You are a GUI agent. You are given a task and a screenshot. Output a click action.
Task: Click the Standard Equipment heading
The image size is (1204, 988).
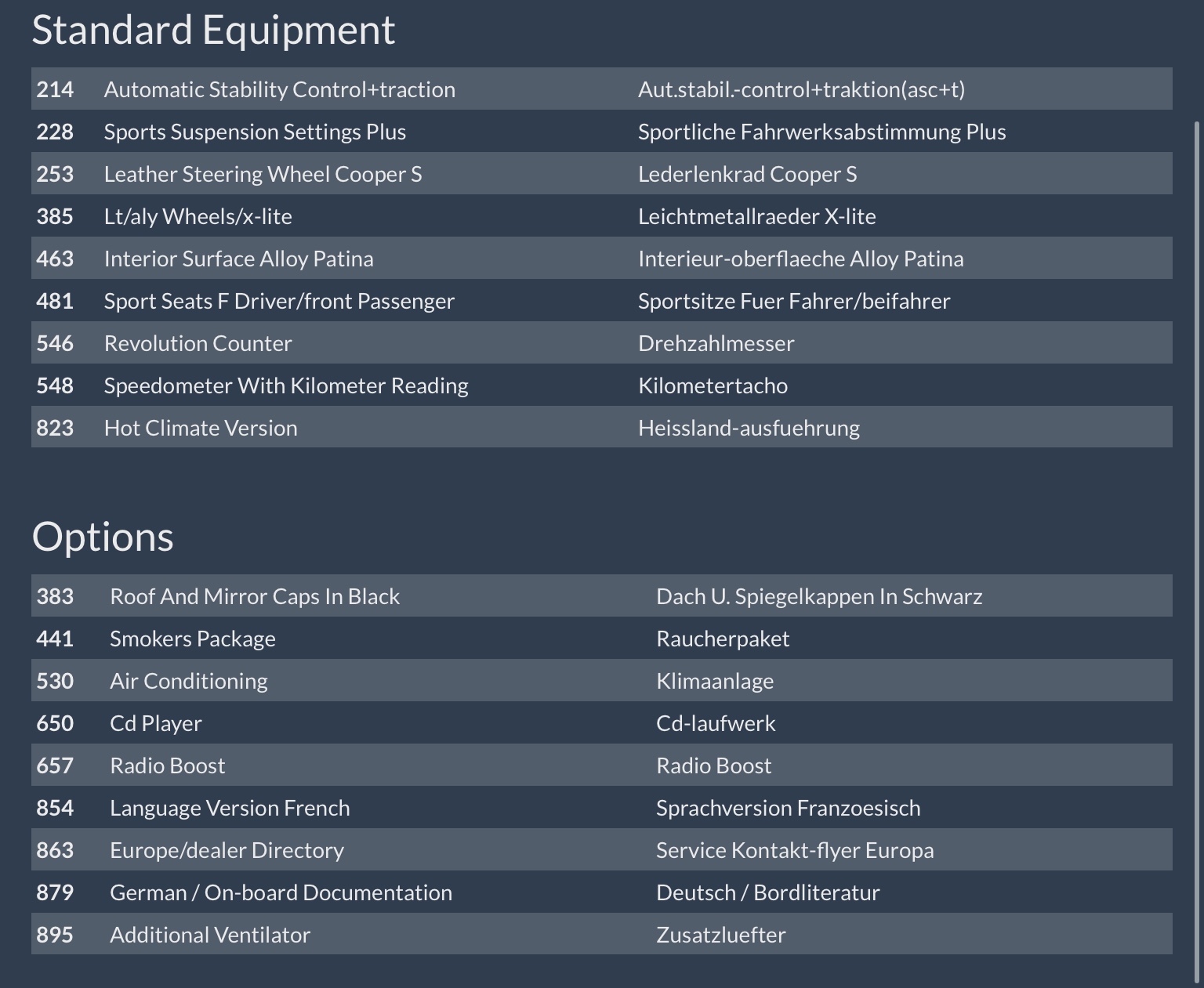click(213, 30)
